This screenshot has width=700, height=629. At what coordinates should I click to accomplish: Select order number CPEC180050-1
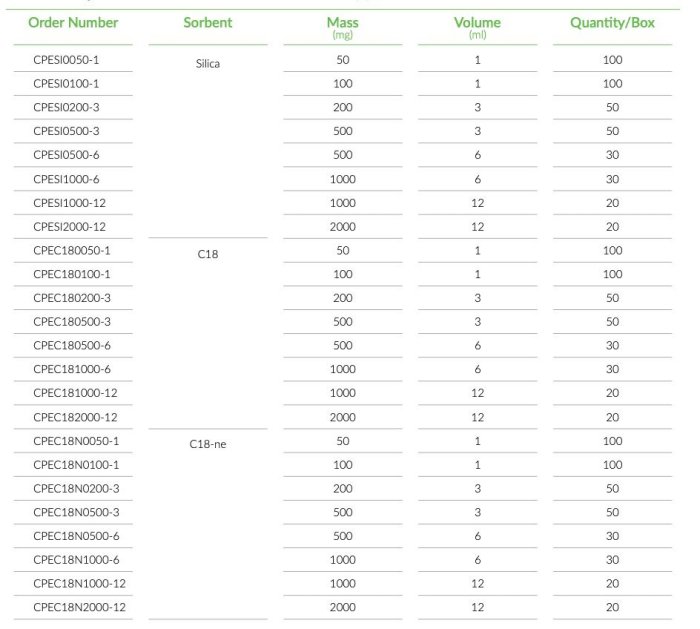click(x=71, y=250)
